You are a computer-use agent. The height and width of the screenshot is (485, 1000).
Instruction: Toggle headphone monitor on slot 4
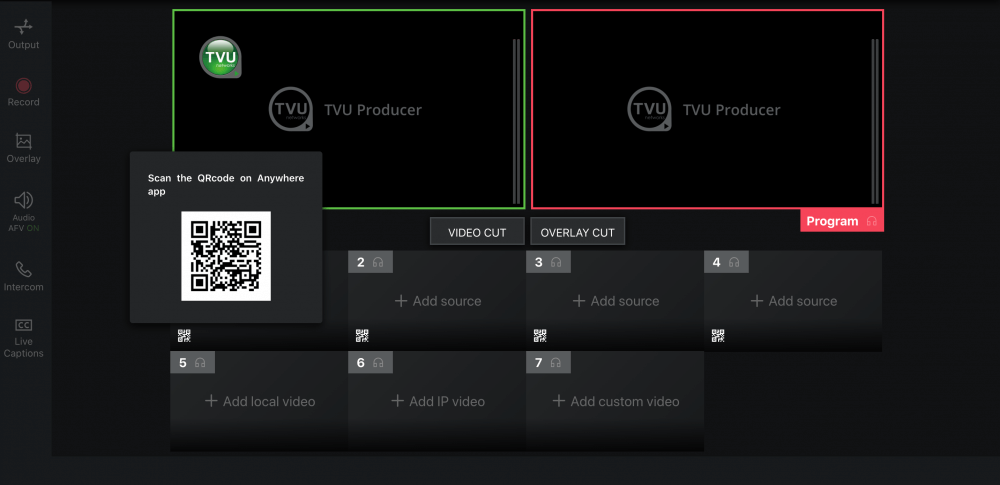point(734,262)
